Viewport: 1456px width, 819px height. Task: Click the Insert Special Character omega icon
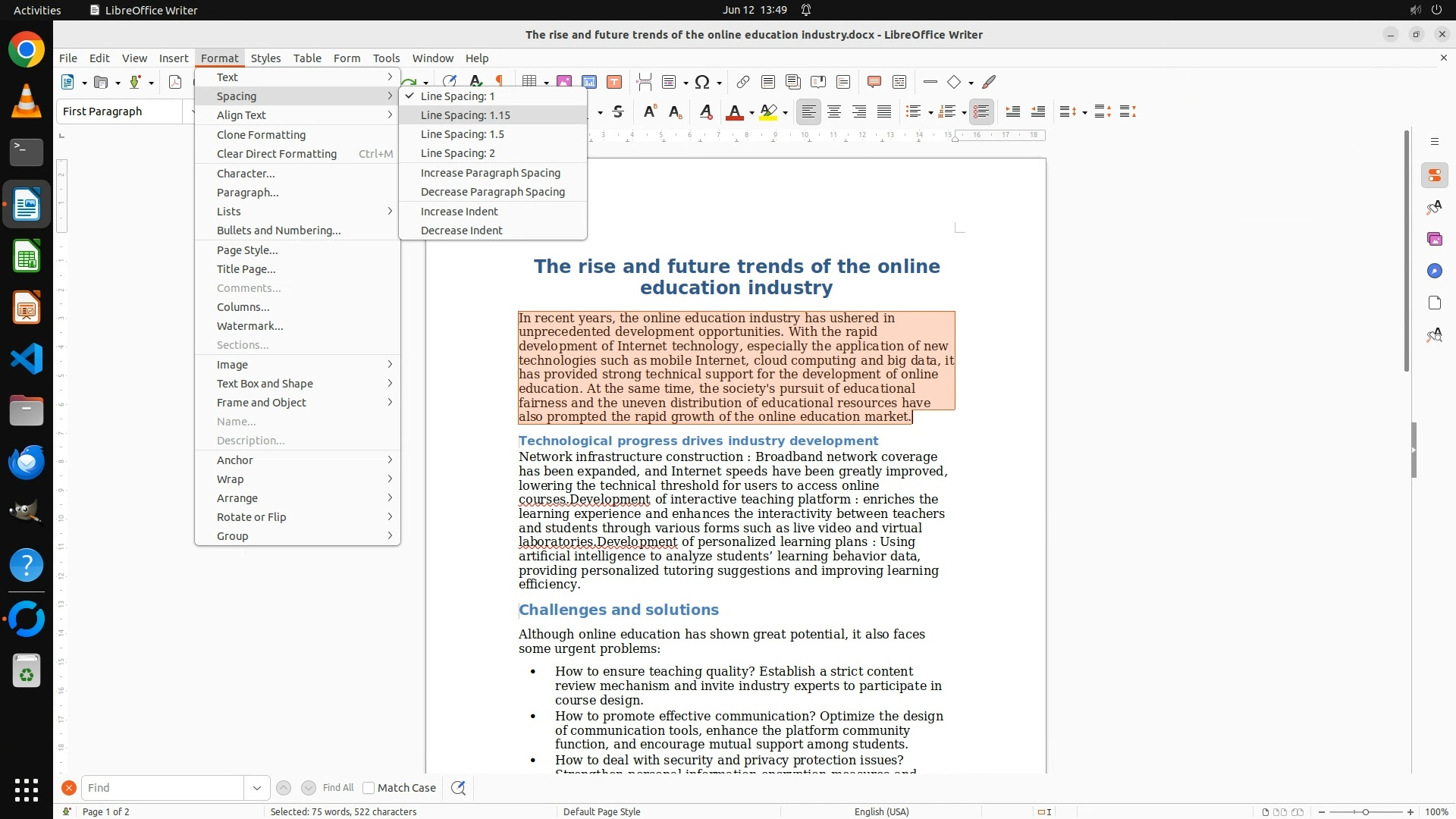pos(702,82)
